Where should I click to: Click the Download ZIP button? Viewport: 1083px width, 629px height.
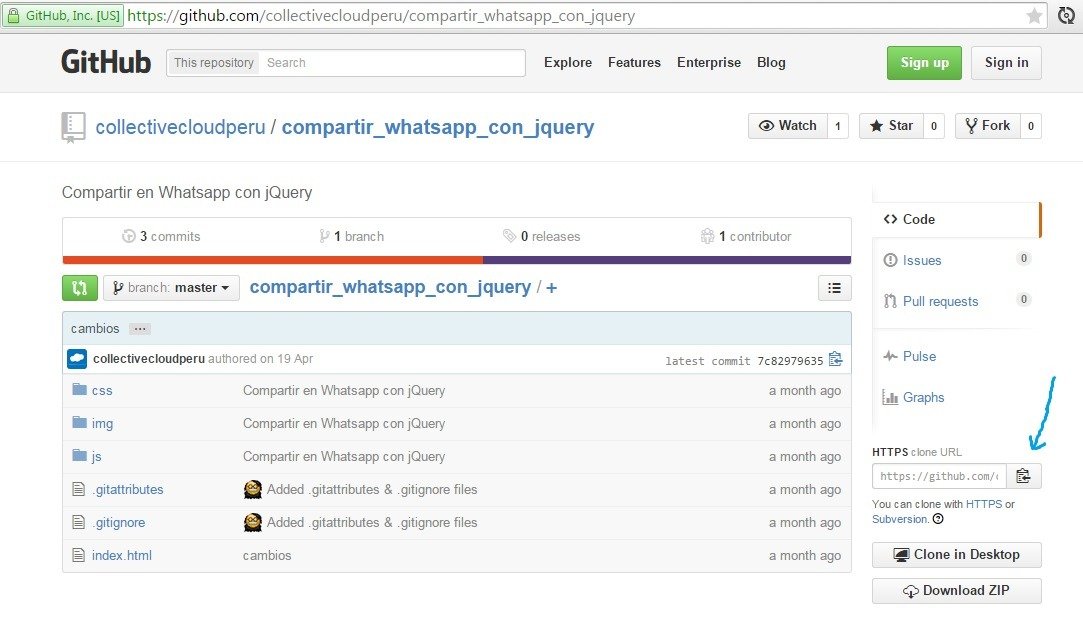(957, 591)
